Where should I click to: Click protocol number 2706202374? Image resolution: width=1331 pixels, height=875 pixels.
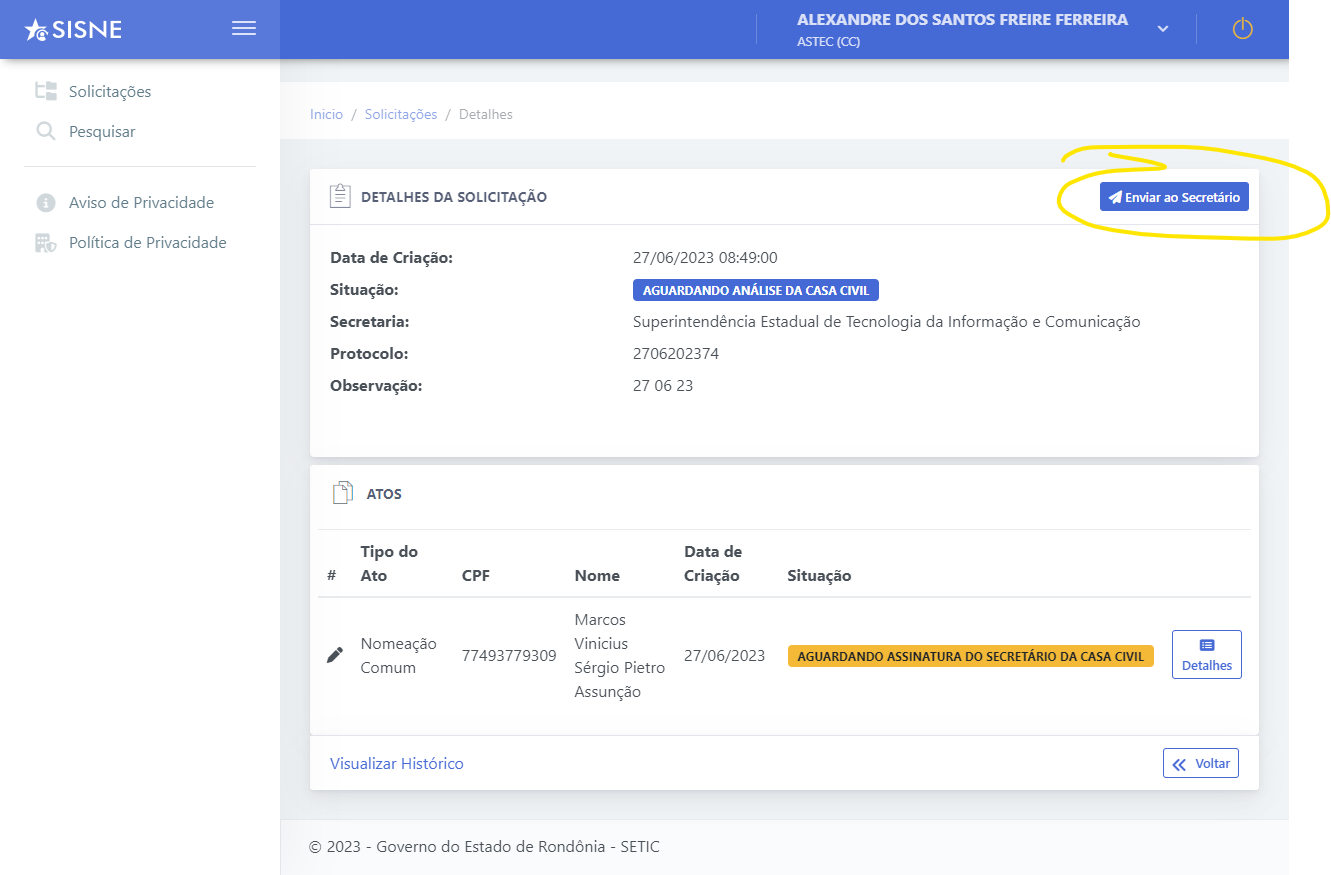pyautogui.click(x=676, y=353)
